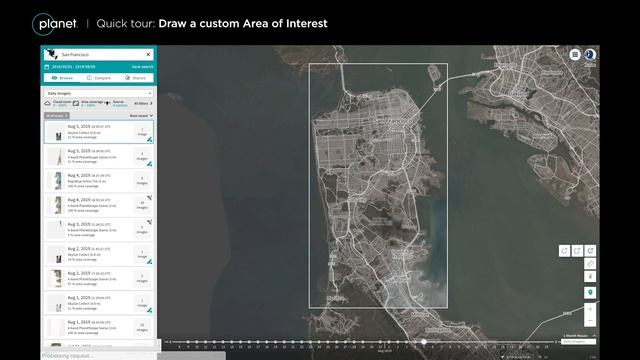Click the teal corner icon on Aug 5 SkySat row
The height and width of the screenshot is (360, 640).
[x=150, y=140]
